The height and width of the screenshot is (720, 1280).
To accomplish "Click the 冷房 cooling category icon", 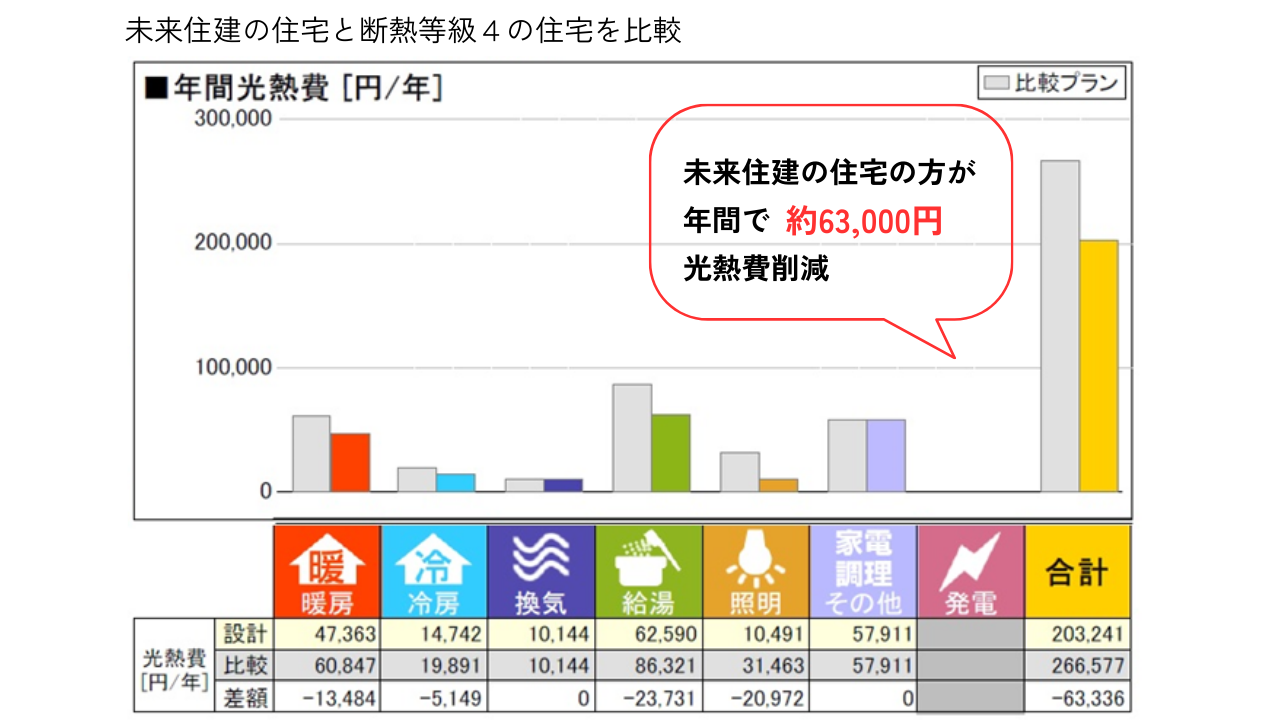I will coord(434,571).
